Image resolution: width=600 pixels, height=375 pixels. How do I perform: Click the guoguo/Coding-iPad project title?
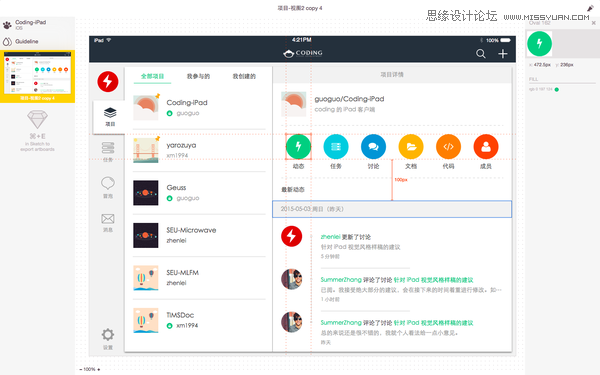(x=349, y=99)
